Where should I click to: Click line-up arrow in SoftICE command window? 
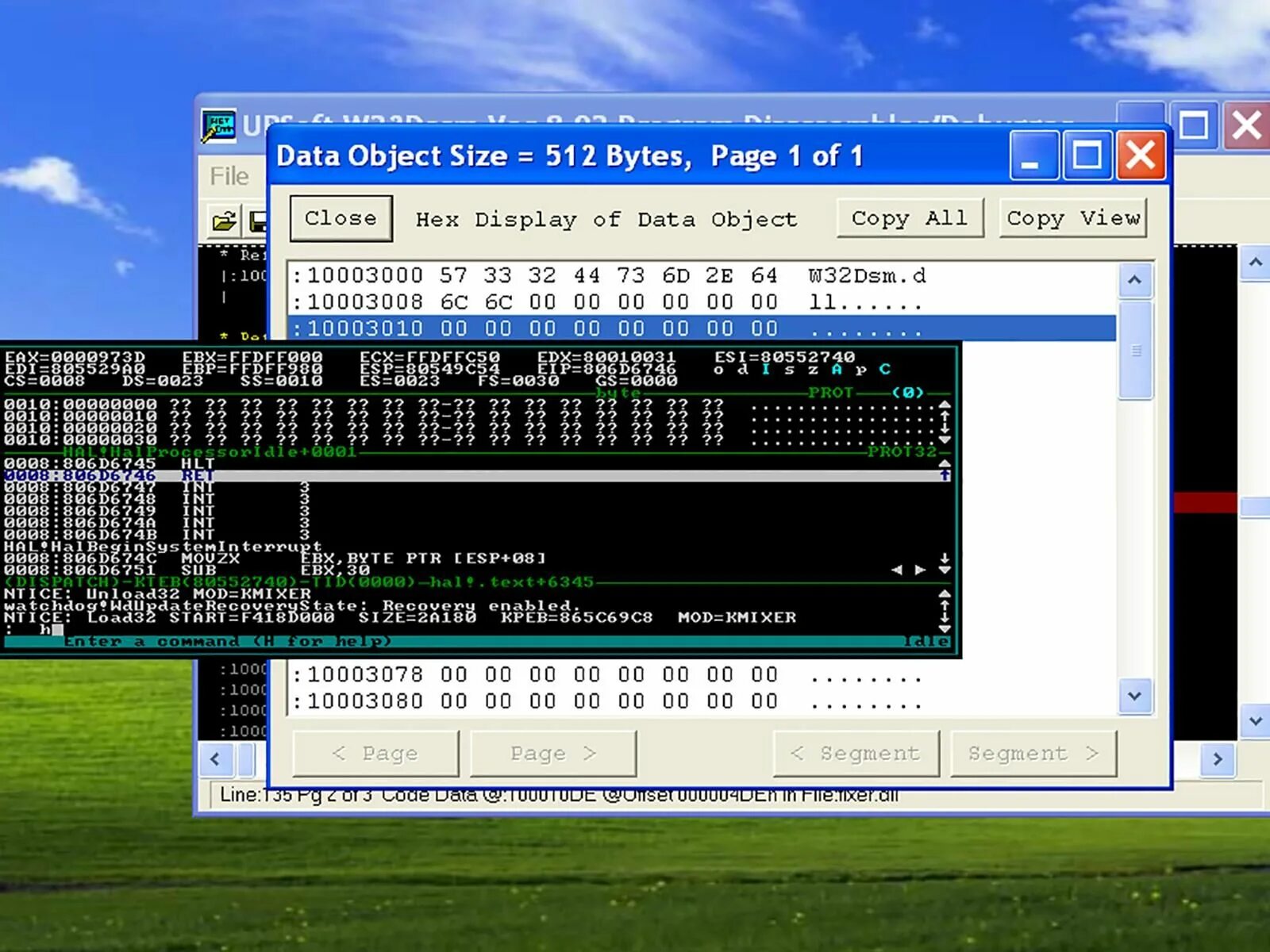[945, 605]
